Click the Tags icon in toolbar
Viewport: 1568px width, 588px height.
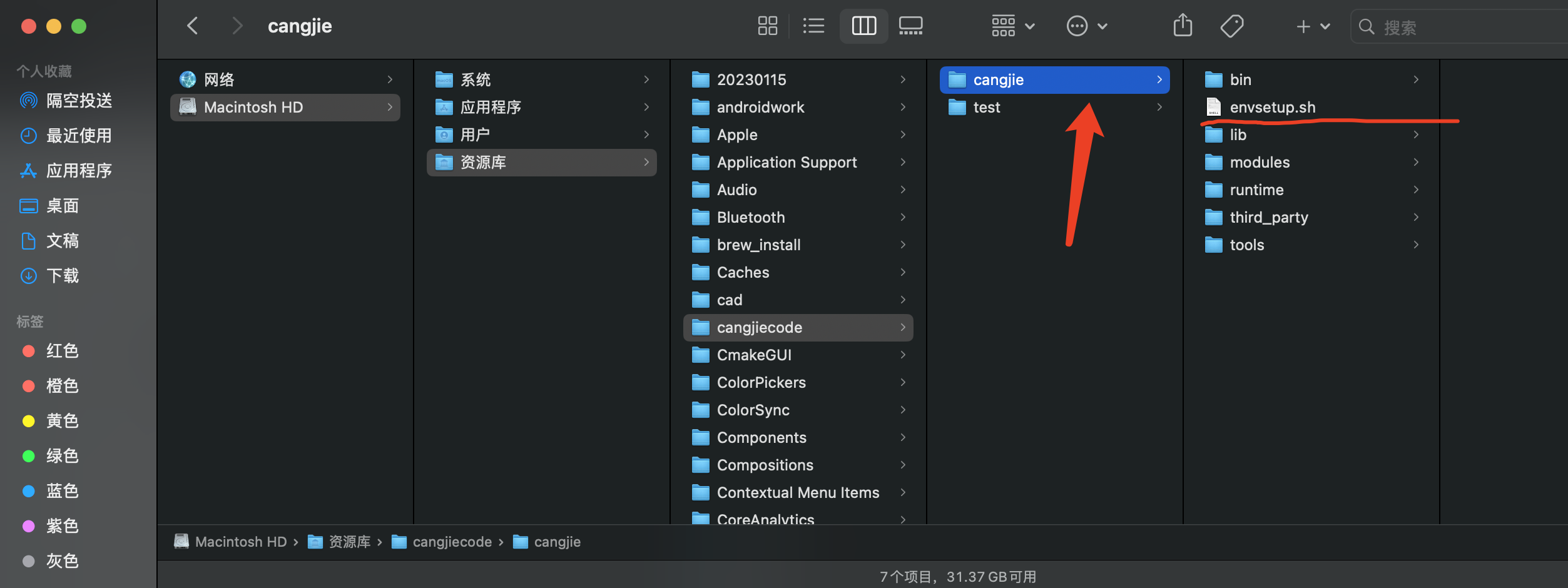click(1231, 26)
